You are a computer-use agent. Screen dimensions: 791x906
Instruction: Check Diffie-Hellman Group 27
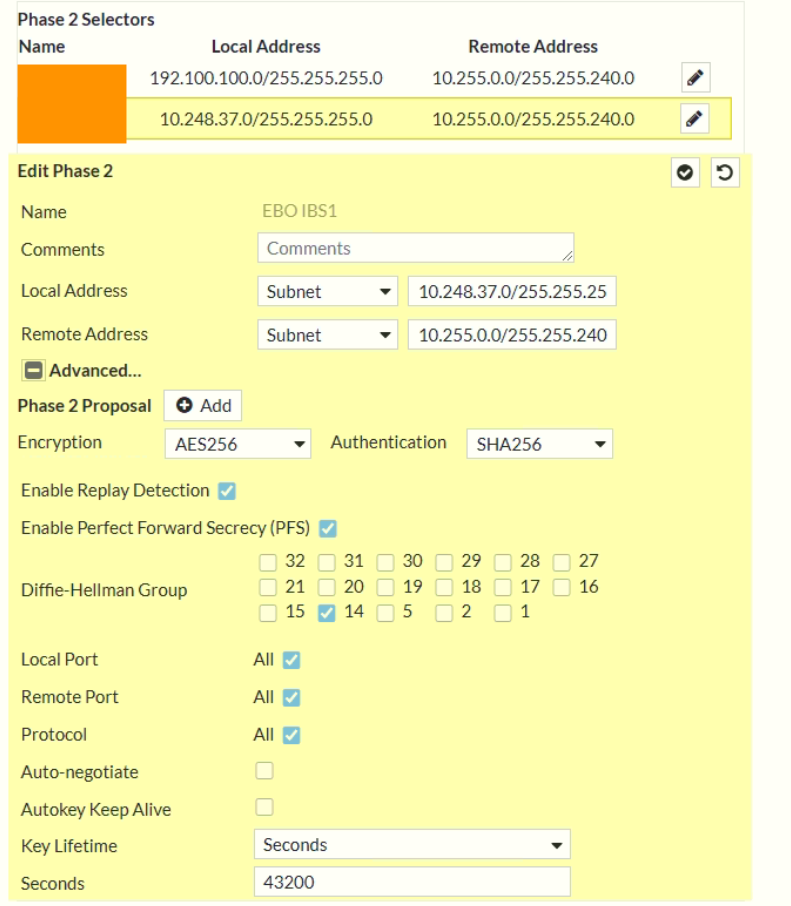point(562,562)
